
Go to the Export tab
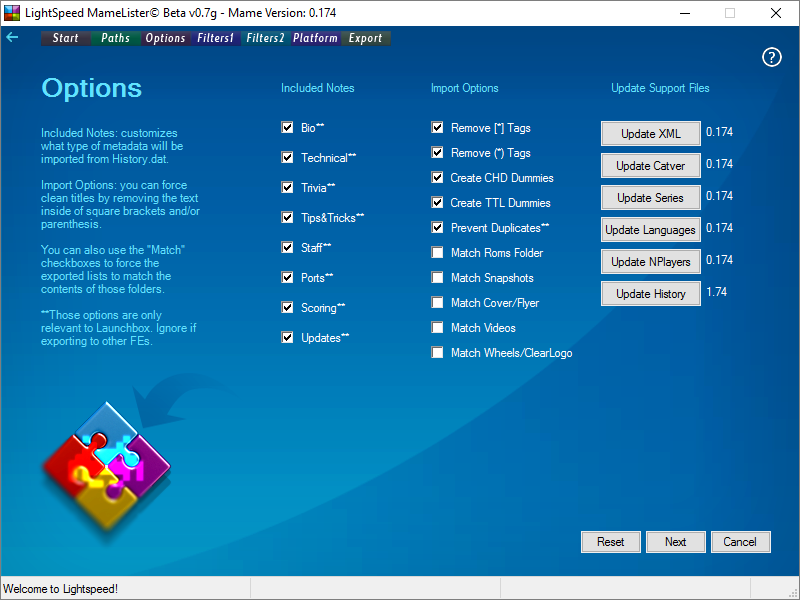[x=365, y=38]
